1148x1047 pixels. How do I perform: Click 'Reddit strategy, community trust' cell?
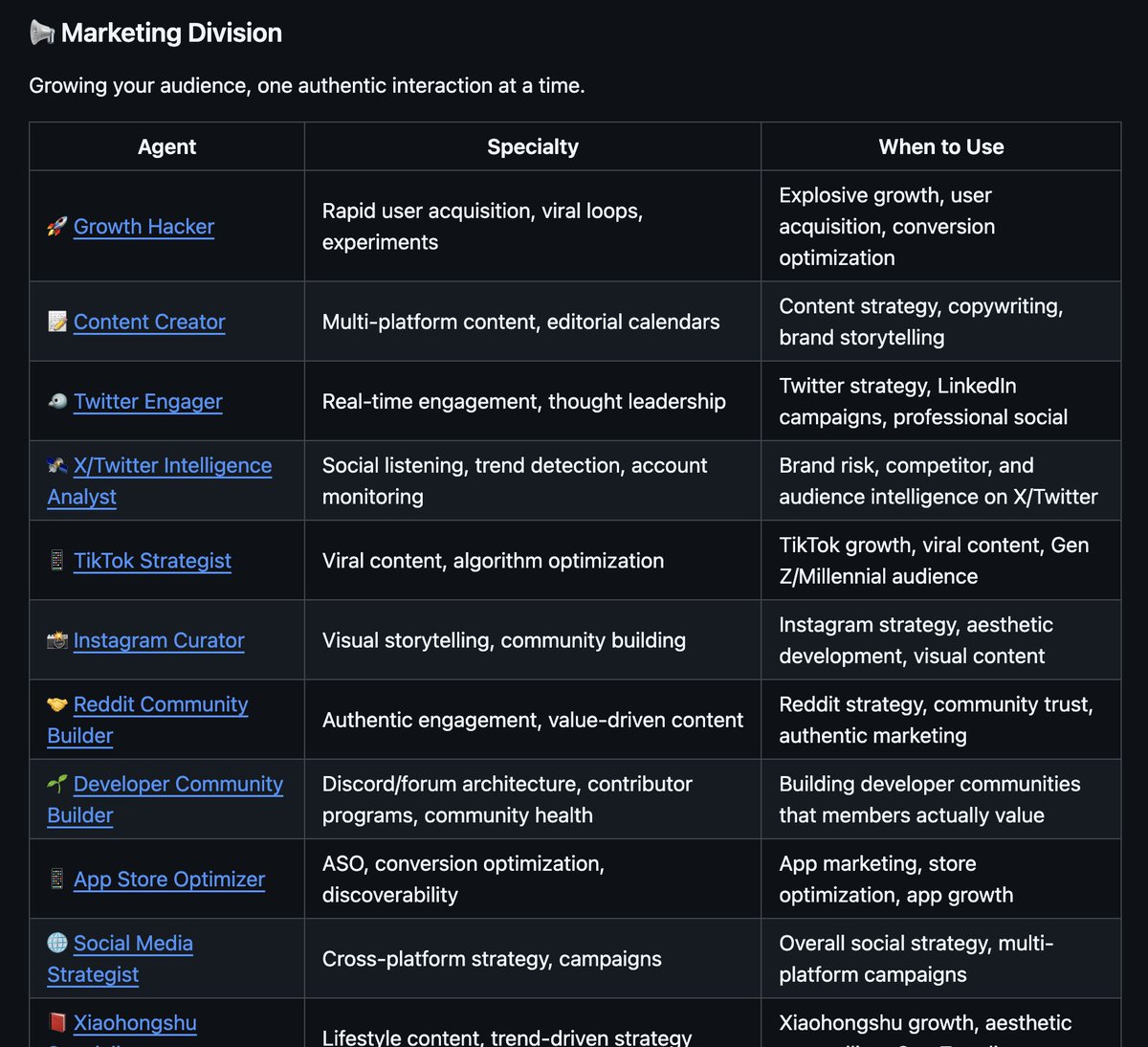click(941, 720)
